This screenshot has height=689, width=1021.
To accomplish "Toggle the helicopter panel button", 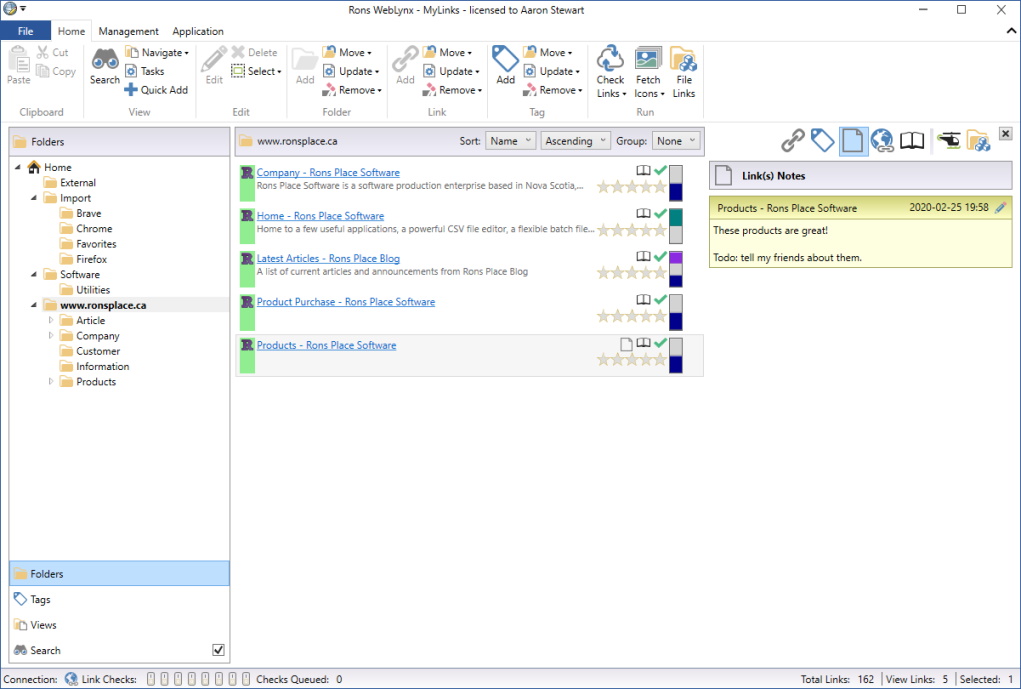I will [x=949, y=140].
